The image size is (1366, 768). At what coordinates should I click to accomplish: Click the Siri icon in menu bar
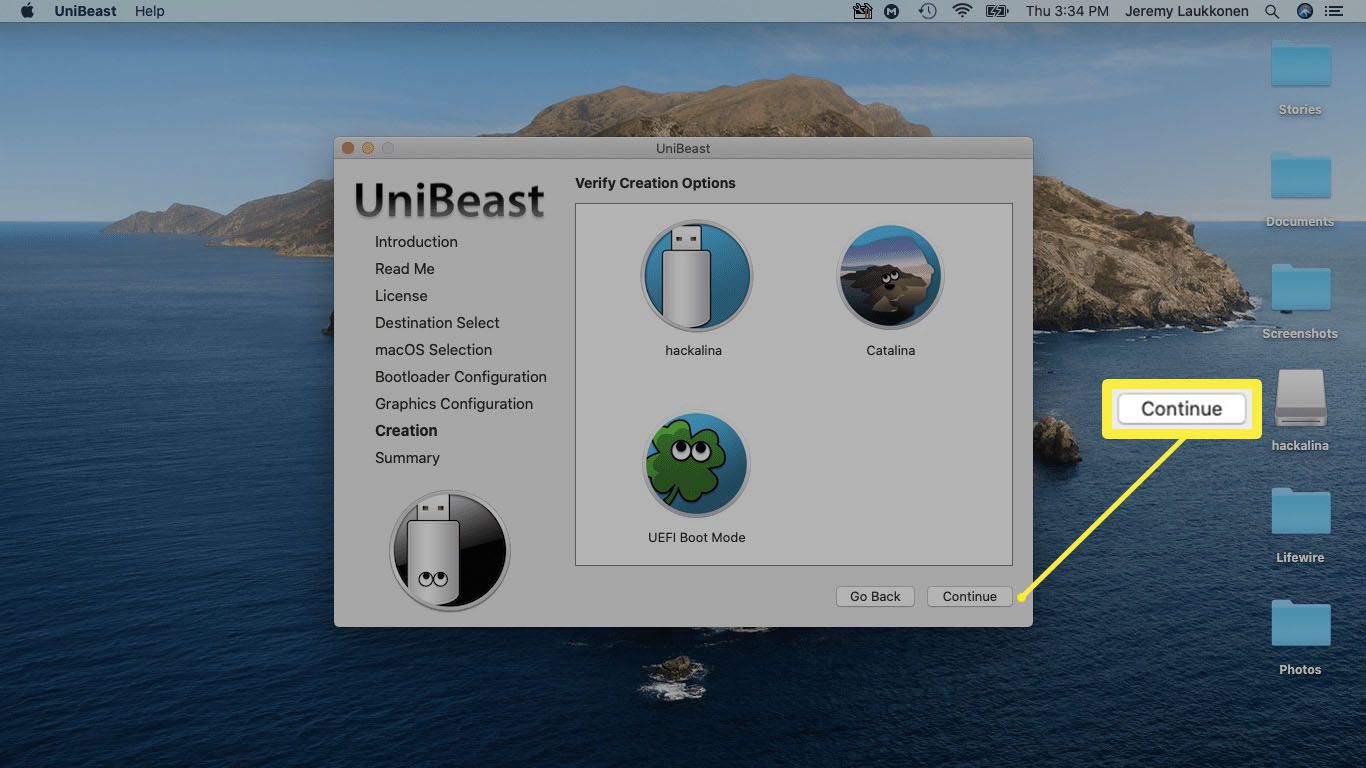(1304, 11)
